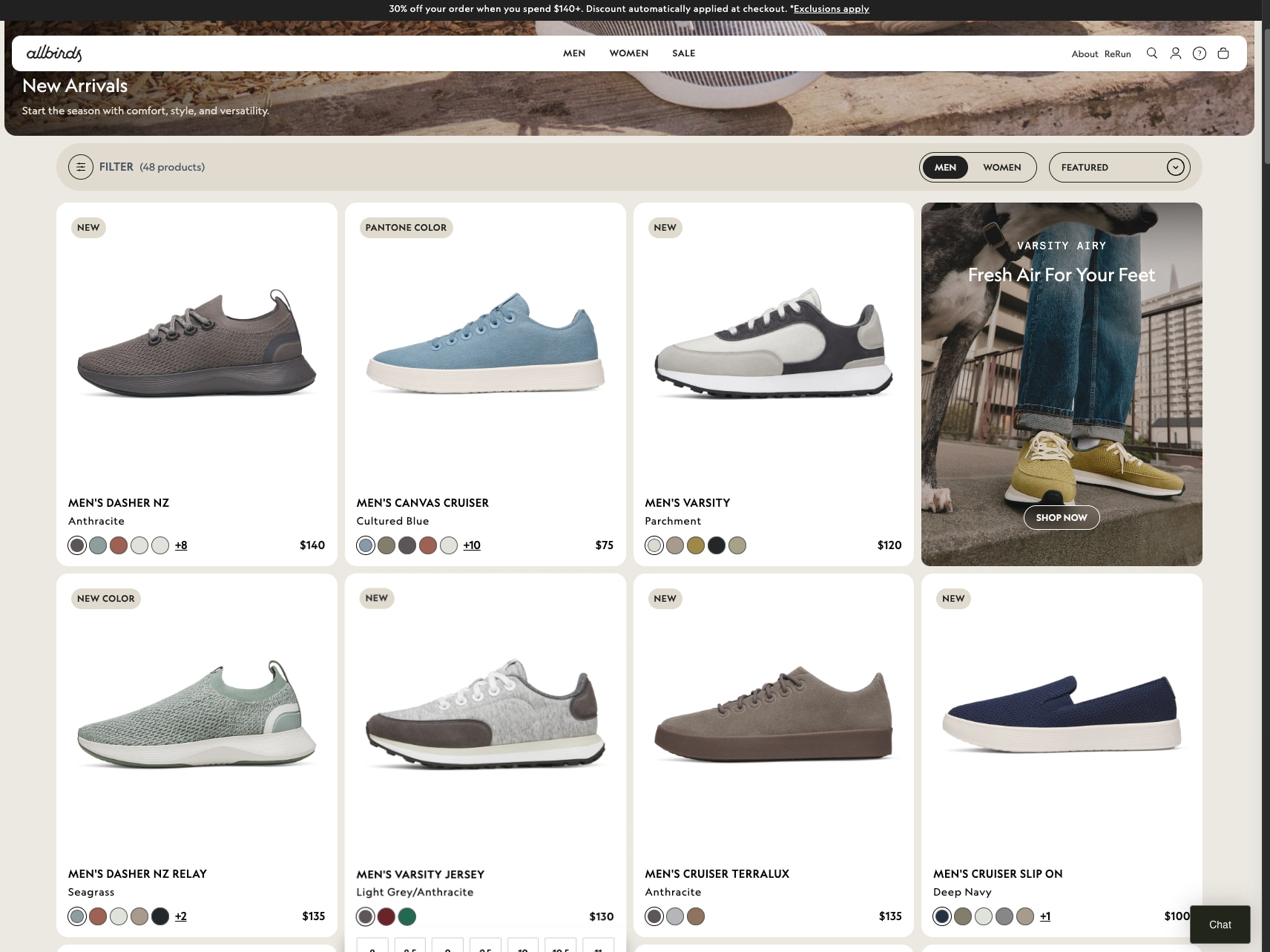Select olive swatch on Canvas Cruiser
The height and width of the screenshot is (952, 1270).
point(386,545)
